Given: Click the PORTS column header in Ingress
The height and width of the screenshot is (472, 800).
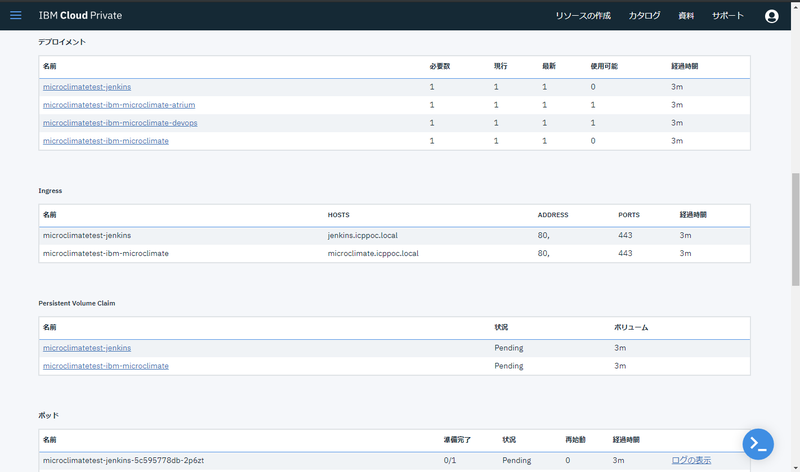Looking at the screenshot, I should click(x=629, y=215).
